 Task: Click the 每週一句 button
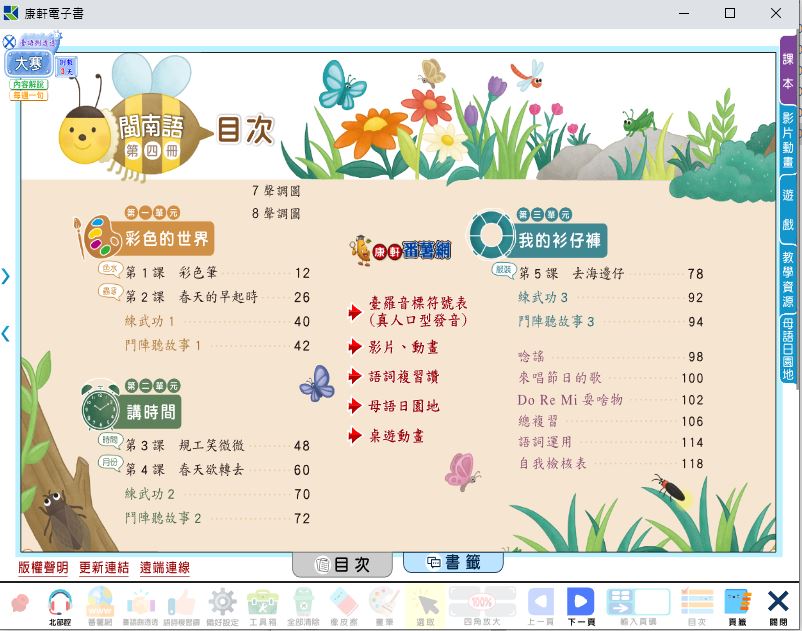(x=28, y=96)
